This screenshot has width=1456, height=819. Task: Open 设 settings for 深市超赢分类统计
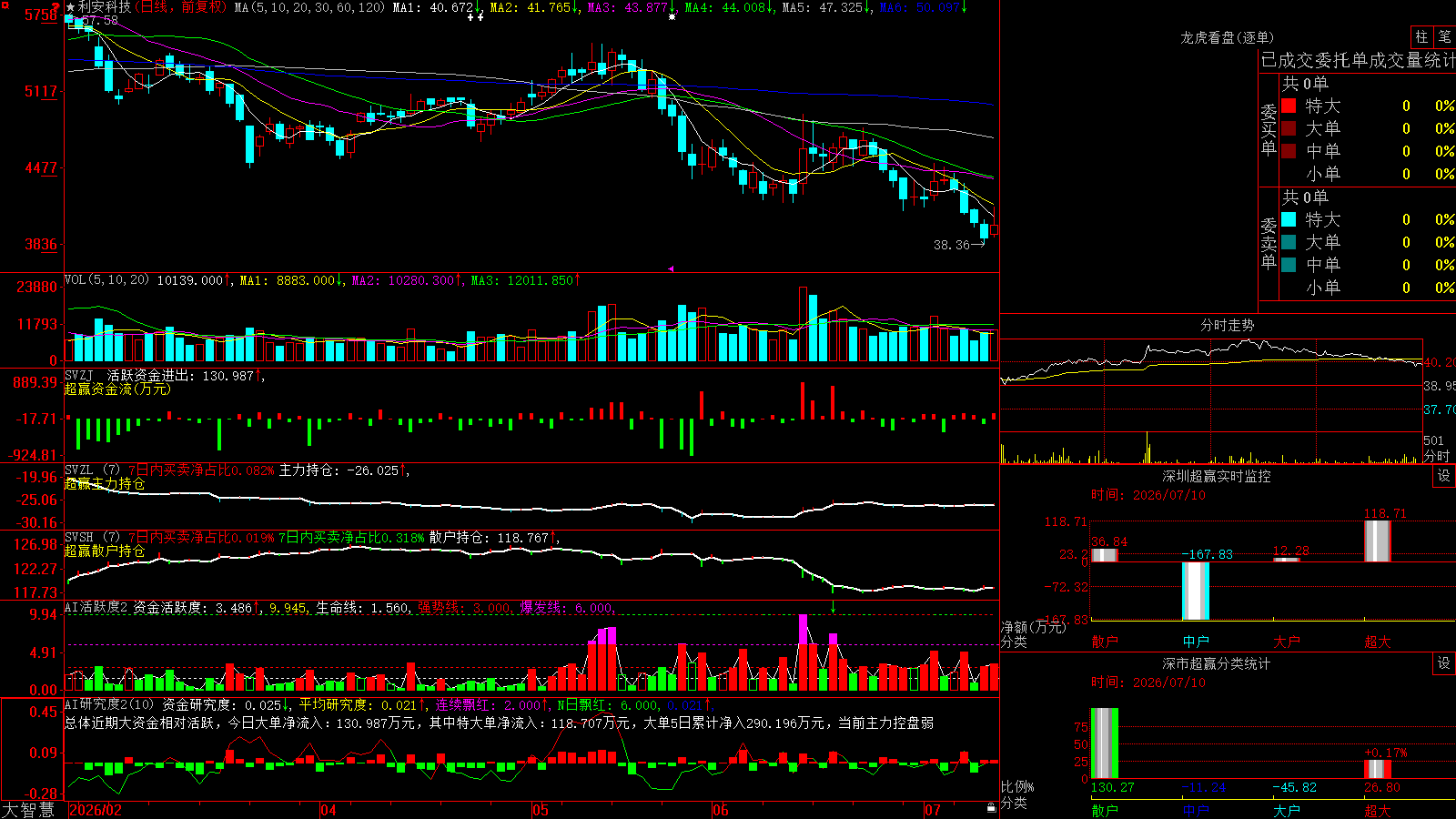coord(1444,663)
